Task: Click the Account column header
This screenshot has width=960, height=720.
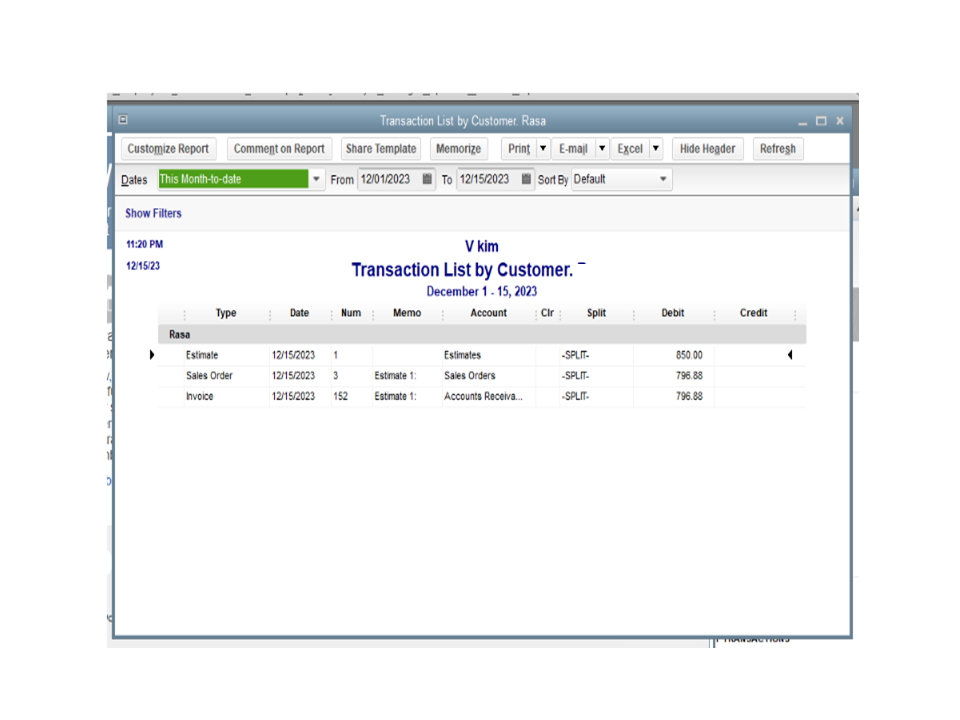Action: coord(489,313)
